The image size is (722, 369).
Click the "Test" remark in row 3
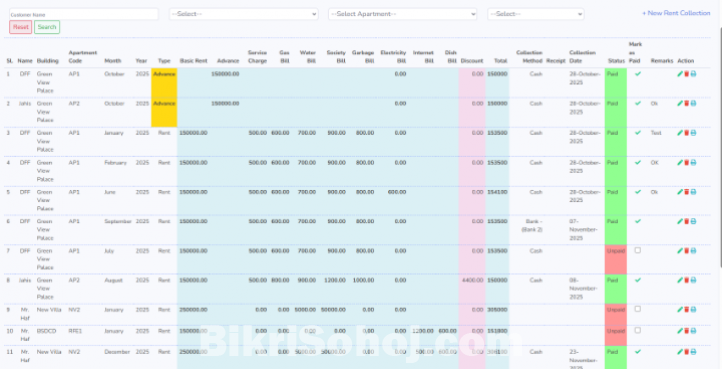pos(656,133)
